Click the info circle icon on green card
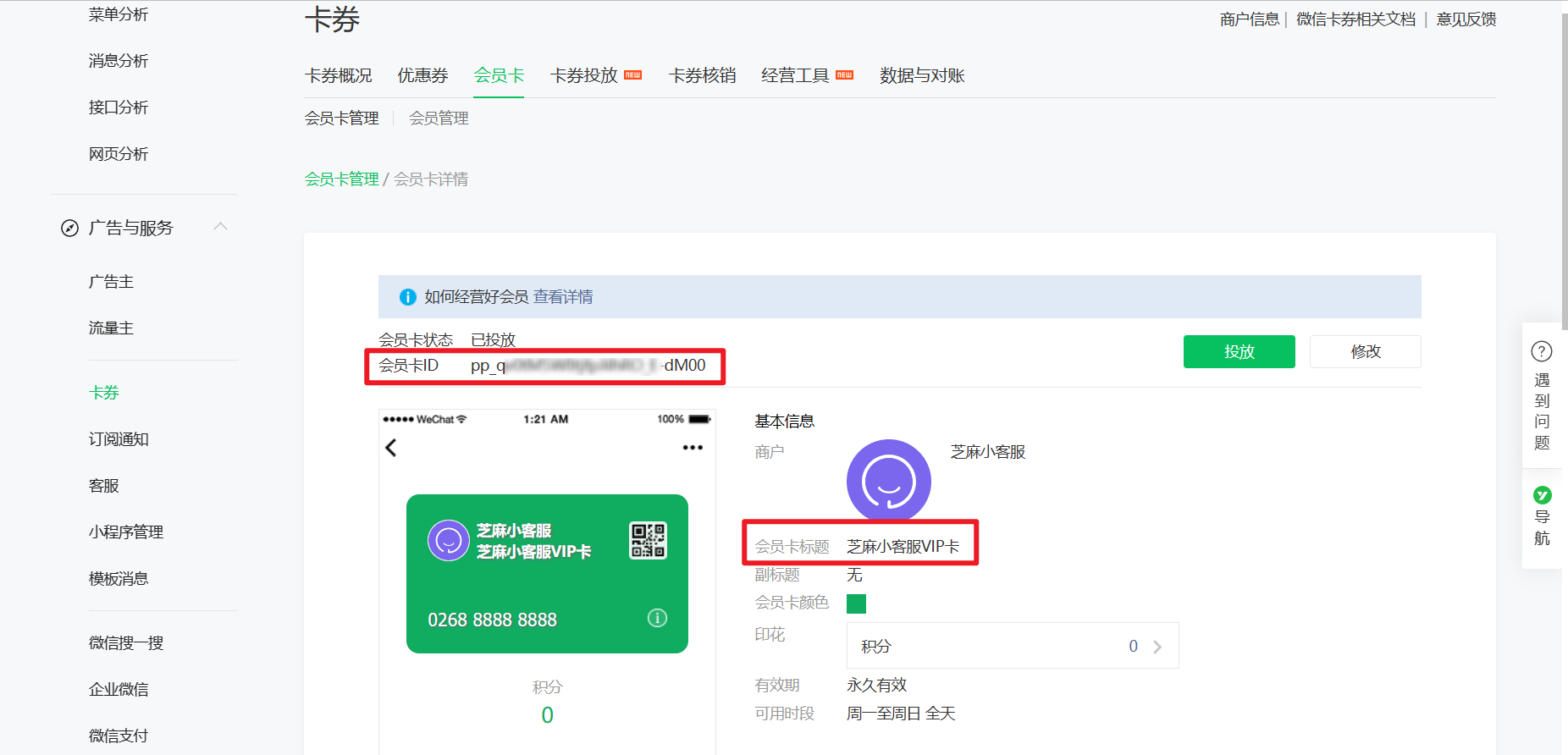1568x755 pixels. coord(657,618)
